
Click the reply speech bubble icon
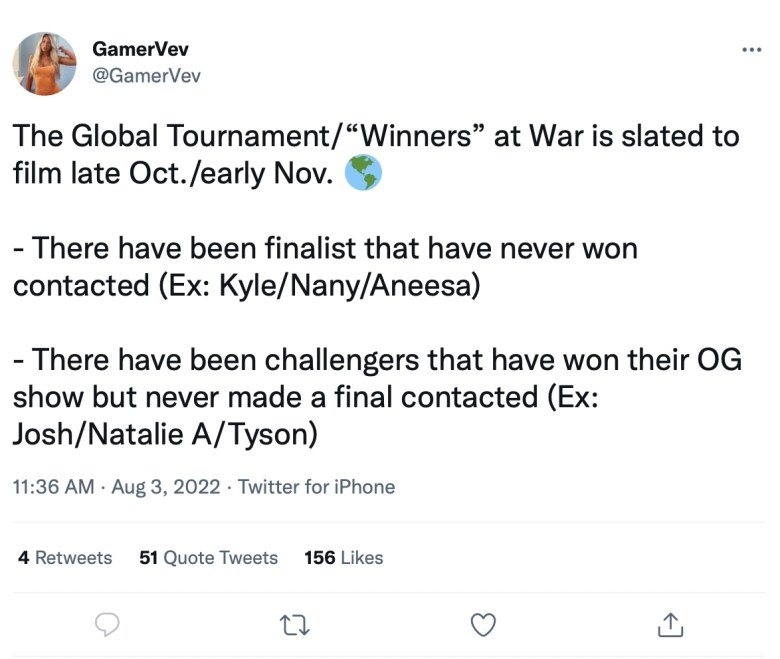(x=107, y=624)
